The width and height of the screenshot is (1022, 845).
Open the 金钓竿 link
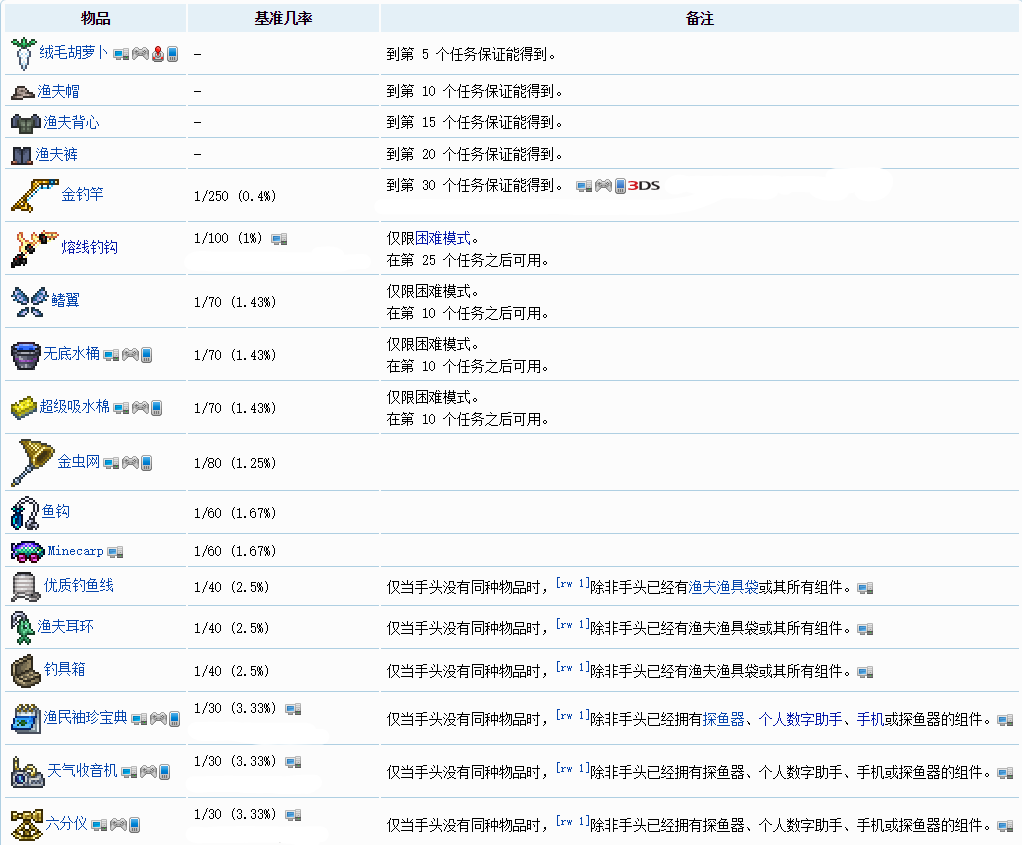point(82,194)
